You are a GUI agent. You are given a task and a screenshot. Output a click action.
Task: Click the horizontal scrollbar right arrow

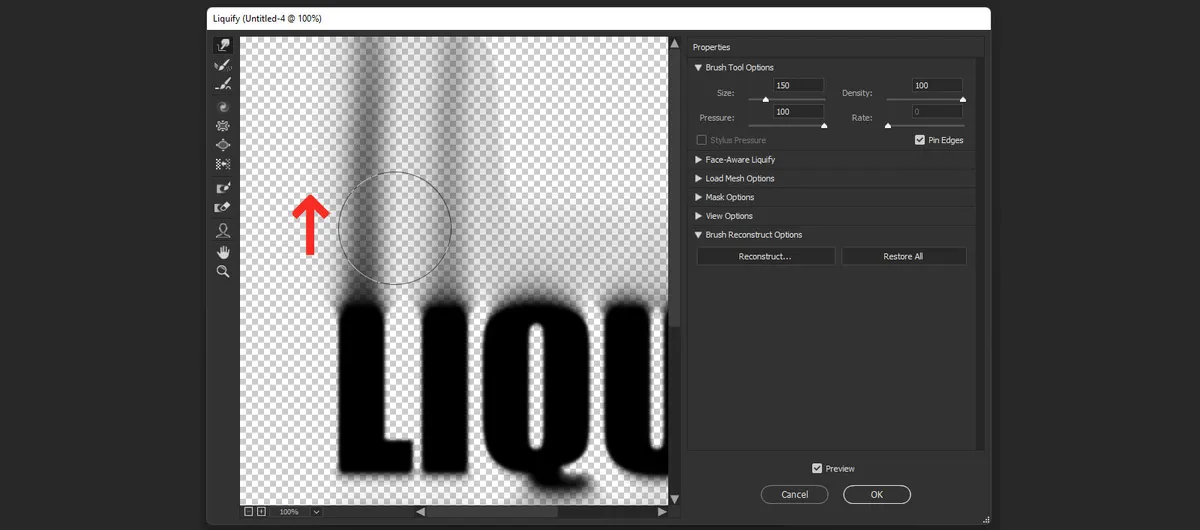(661, 512)
